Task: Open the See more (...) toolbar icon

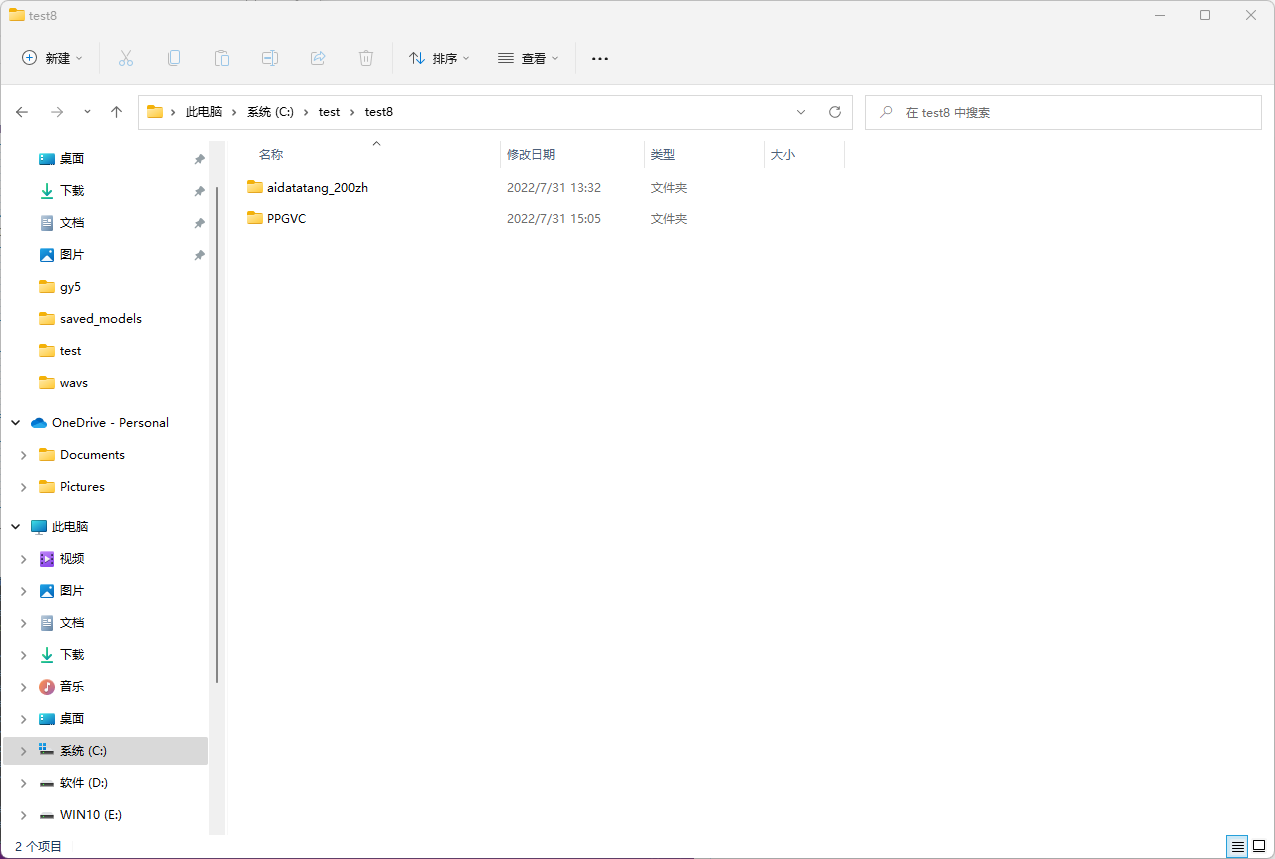Action: click(599, 58)
